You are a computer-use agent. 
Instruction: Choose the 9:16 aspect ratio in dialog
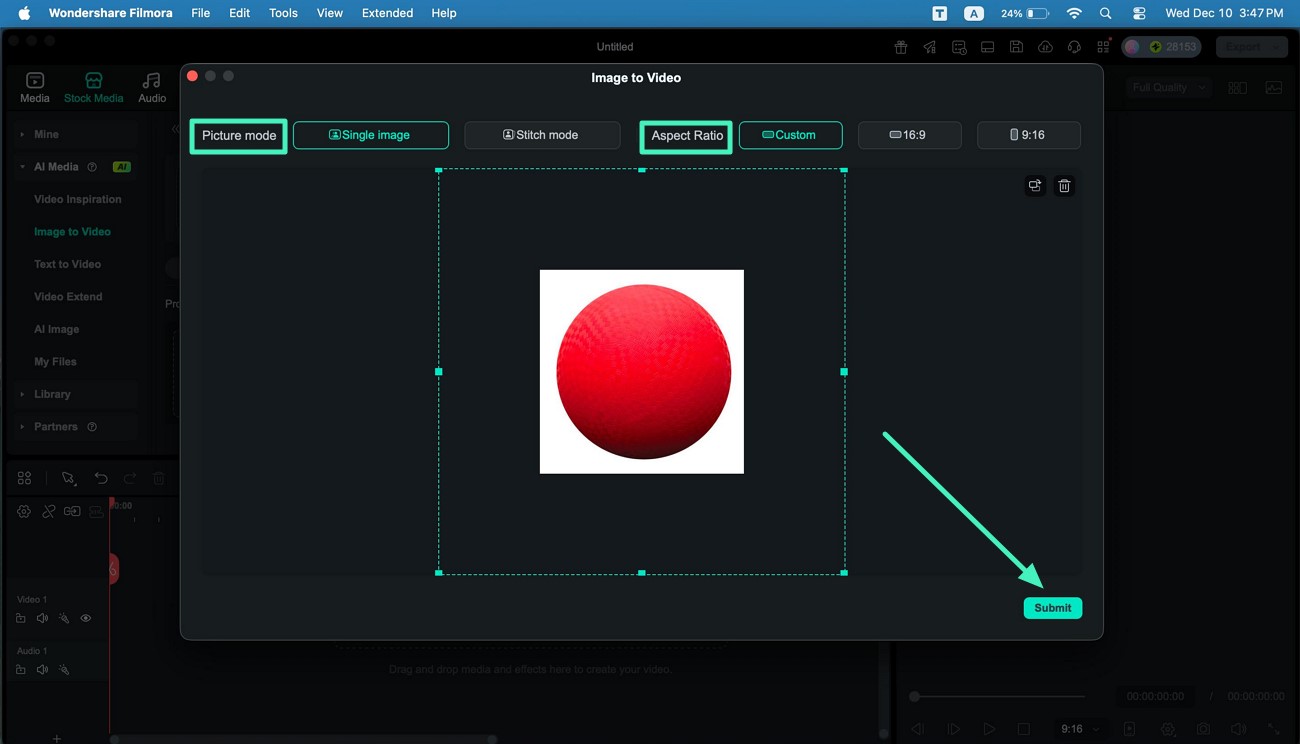point(1029,135)
